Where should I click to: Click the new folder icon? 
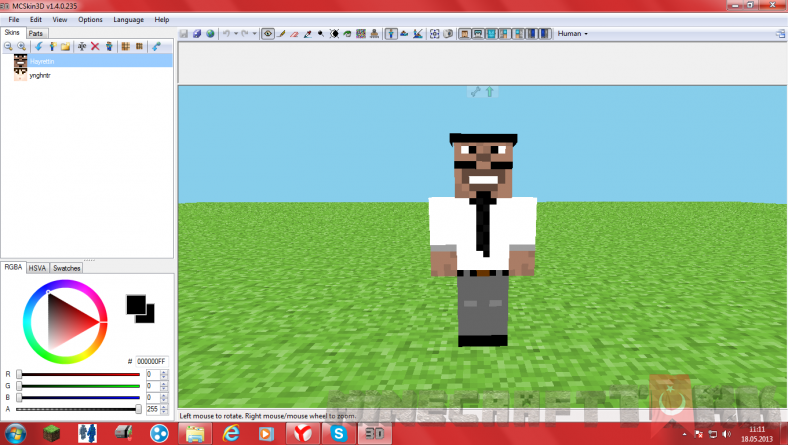tap(65, 46)
